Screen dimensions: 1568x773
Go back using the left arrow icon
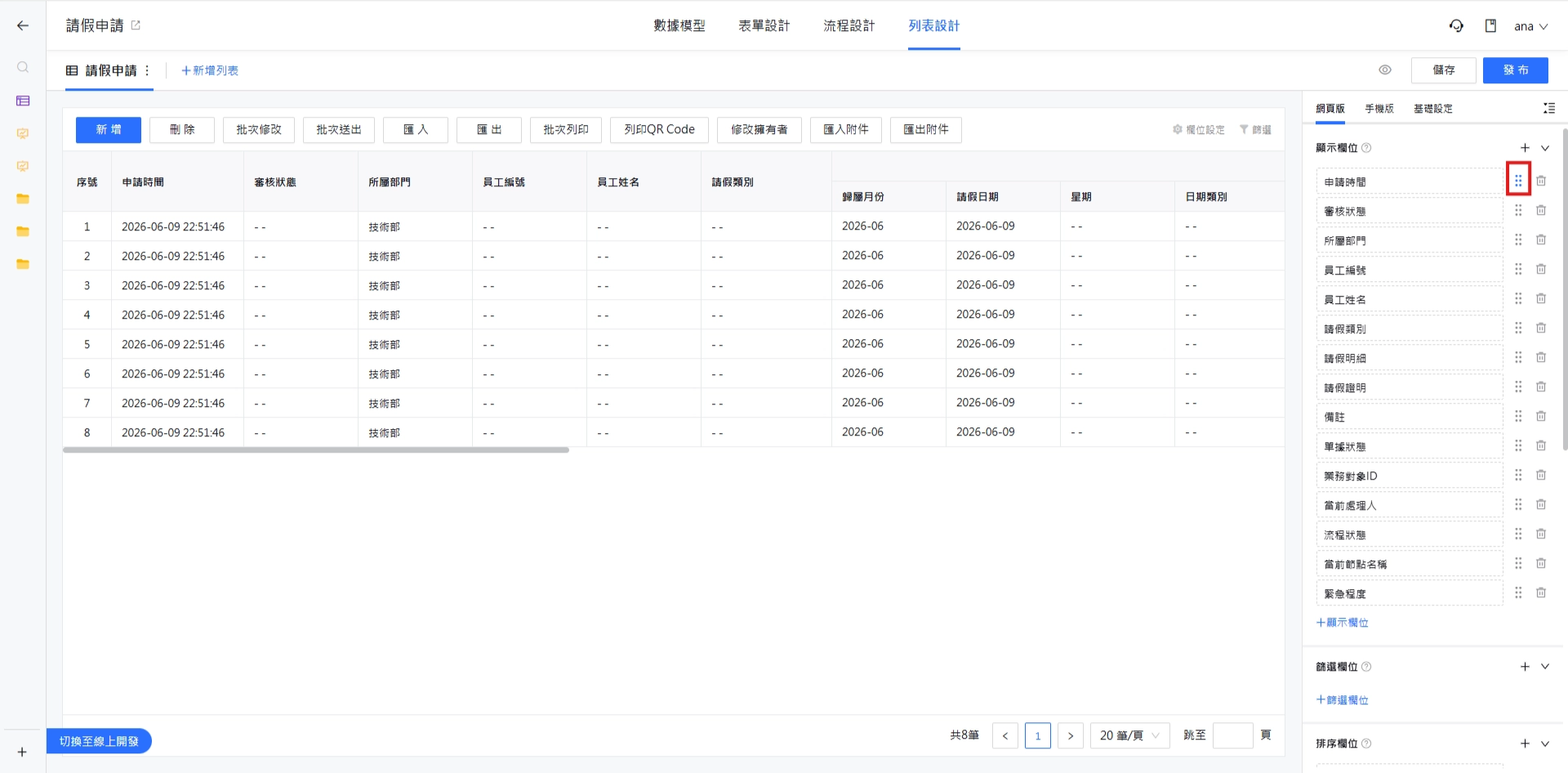(x=23, y=25)
